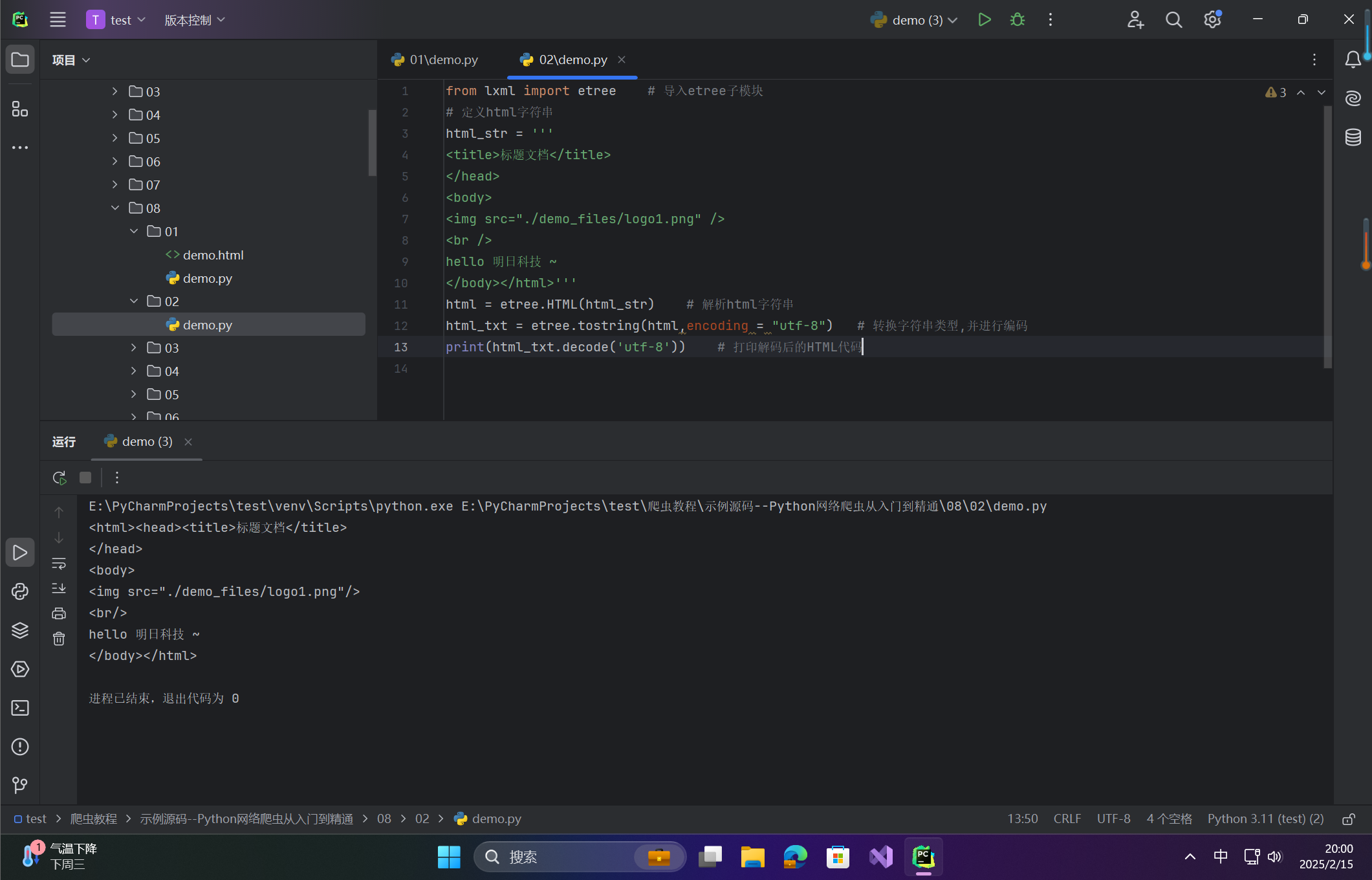
Task: Click the project tree vertical scrollbar
Action: (372, 142)
